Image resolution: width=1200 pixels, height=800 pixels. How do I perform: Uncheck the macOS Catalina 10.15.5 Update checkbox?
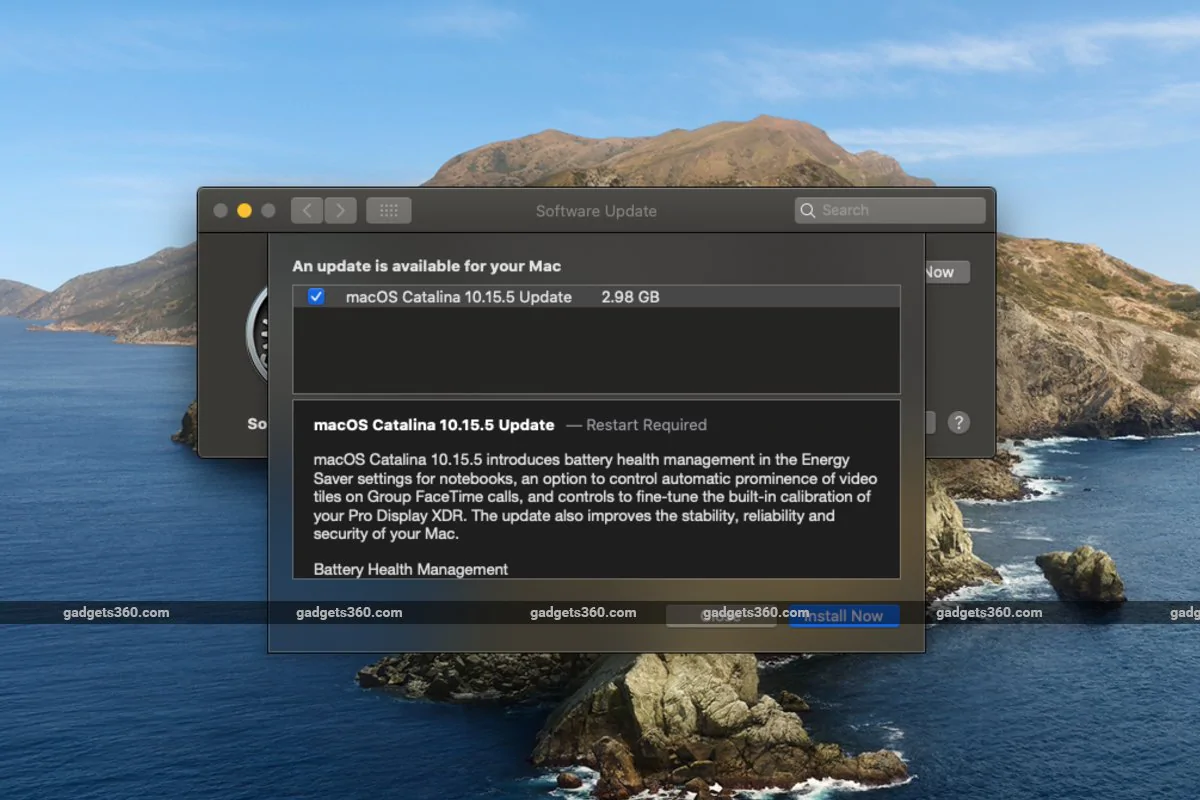[317, 296]
